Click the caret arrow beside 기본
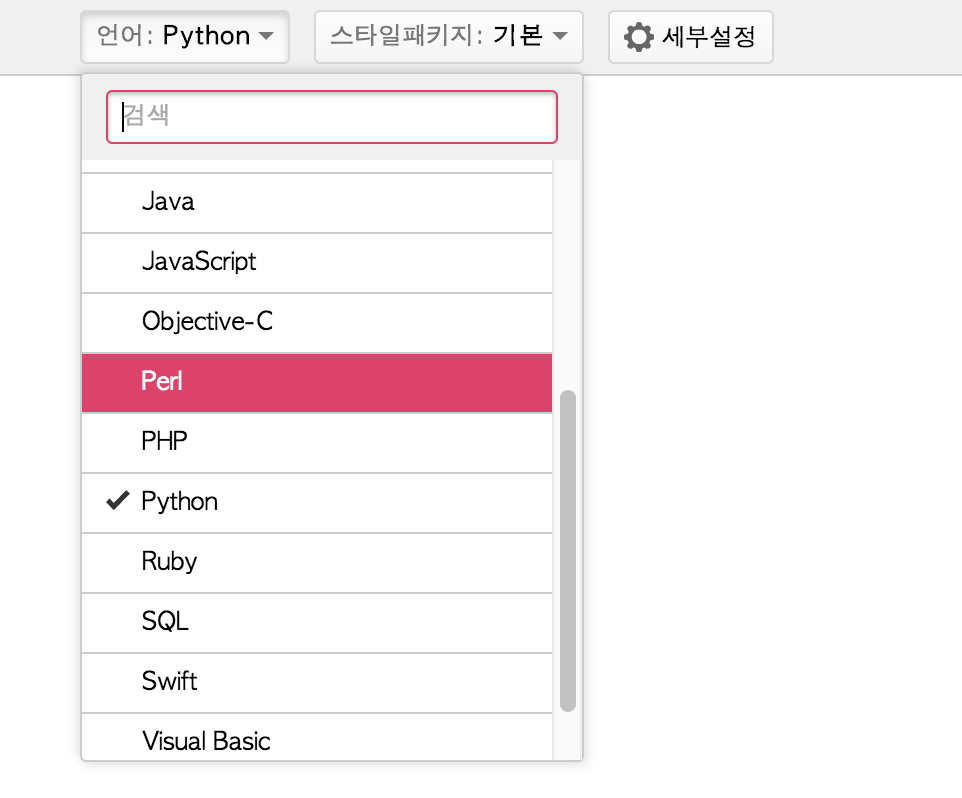962x798 pixels. tap(560, 37)
